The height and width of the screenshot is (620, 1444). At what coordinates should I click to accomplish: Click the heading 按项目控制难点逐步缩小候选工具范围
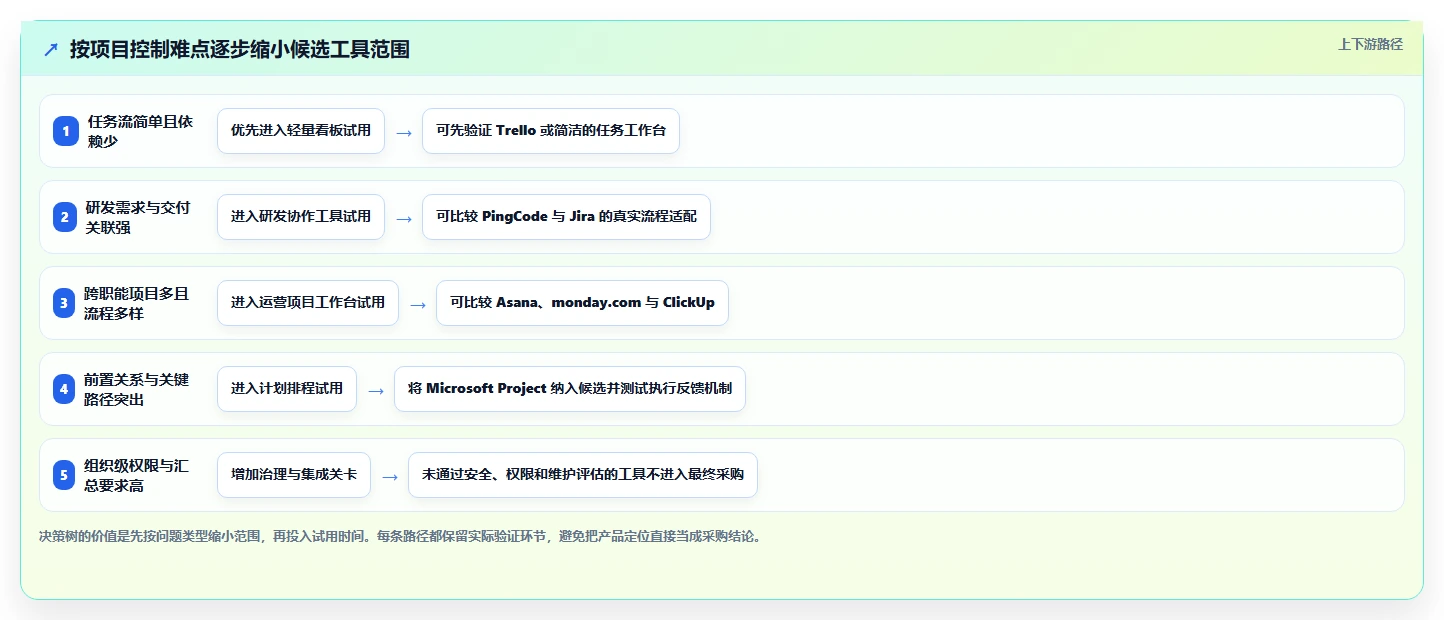pos(240,49)
